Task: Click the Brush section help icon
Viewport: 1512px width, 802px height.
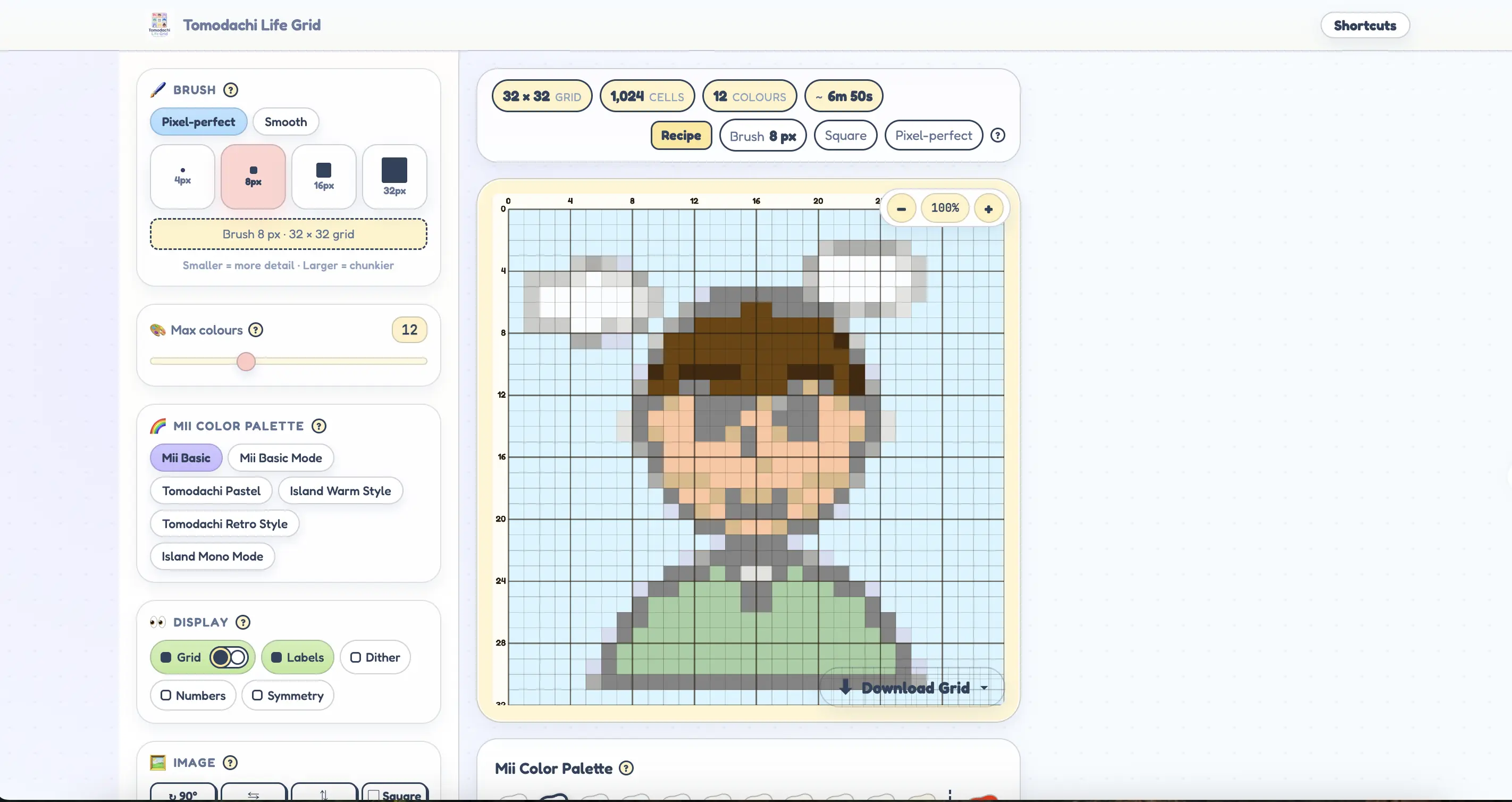Action: pyautogui.click(x=231, y=90)
